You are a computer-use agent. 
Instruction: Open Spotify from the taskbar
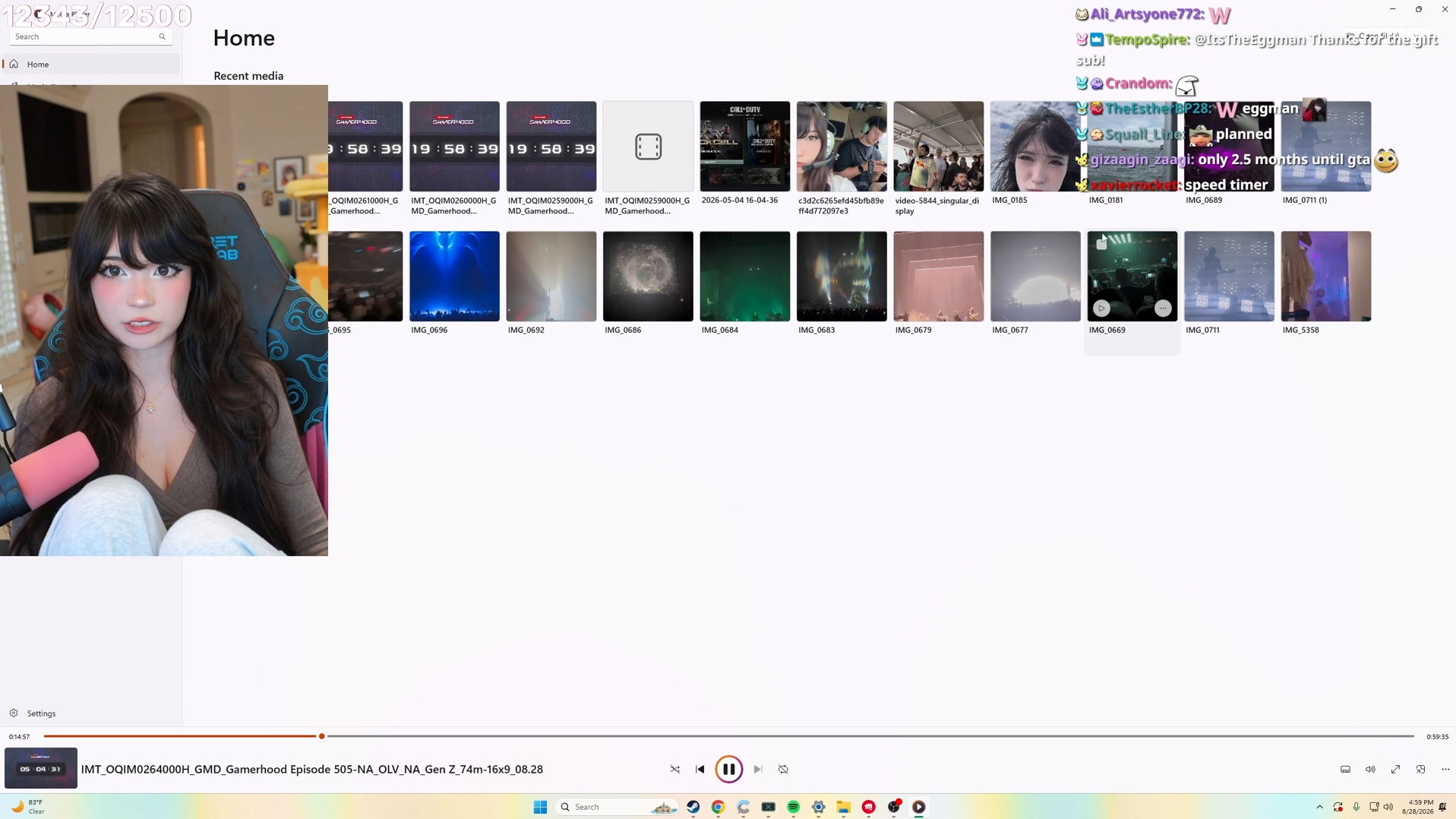click(x=793, y=807)
